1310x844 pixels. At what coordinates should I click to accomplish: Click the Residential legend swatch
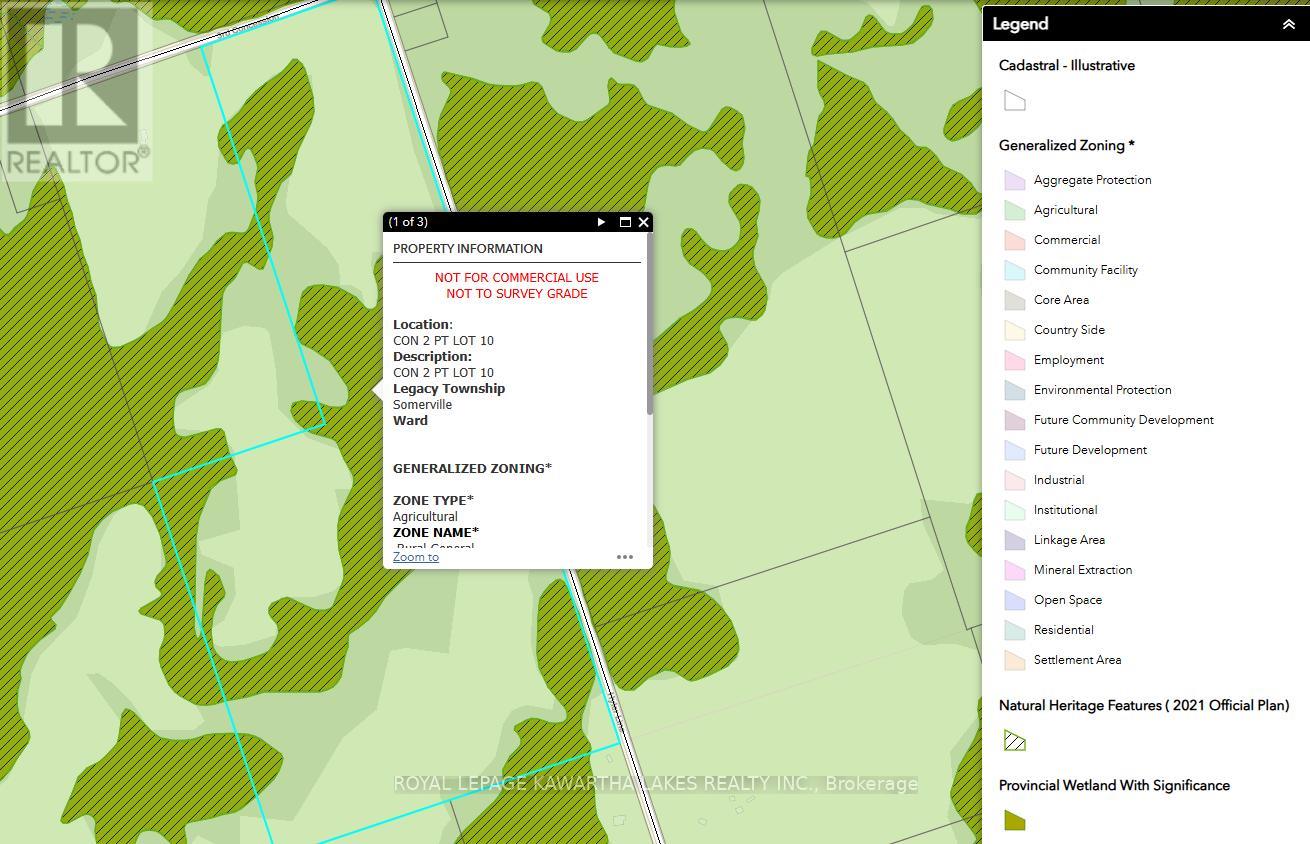(1015, 630)
